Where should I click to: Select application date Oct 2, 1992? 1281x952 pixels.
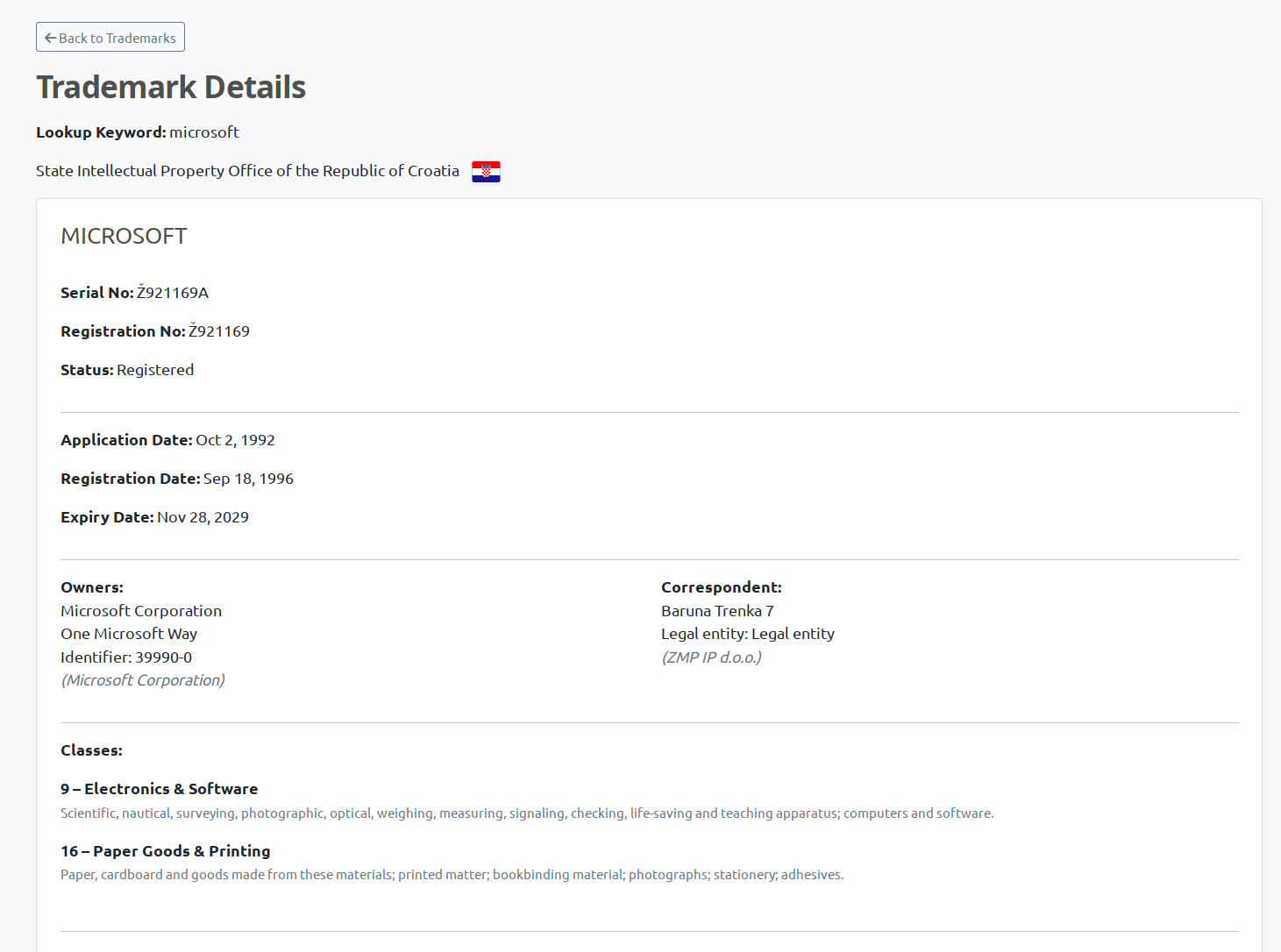click(235, 440)
